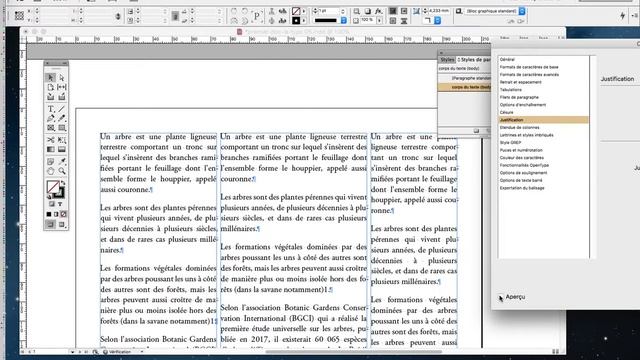Select the Page tool
Screen dimensions: 640x360
click(51, 87)
